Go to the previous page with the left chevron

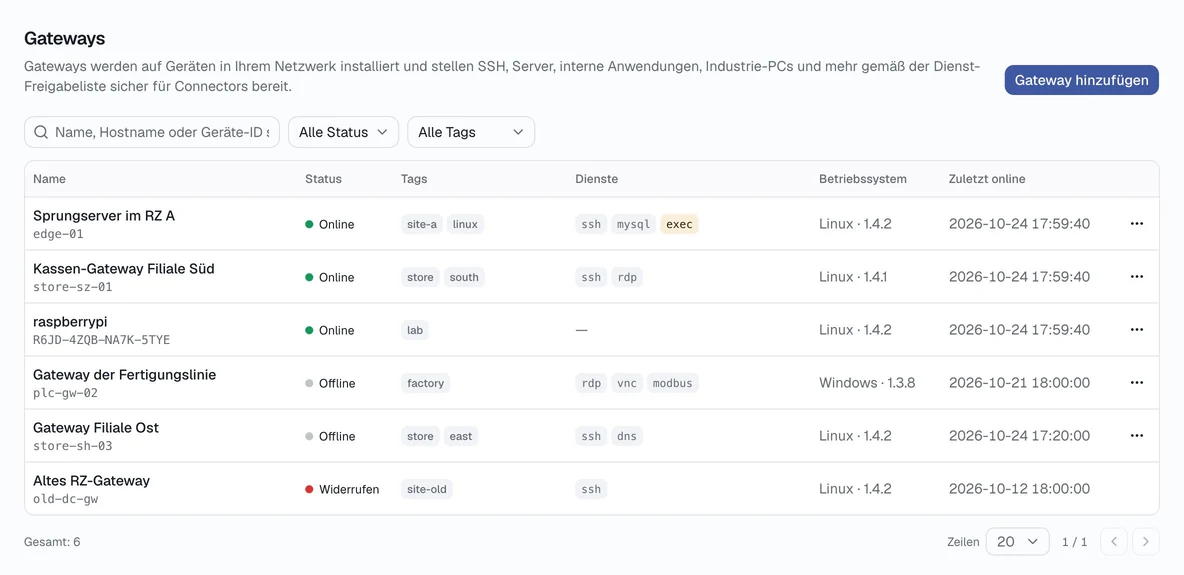(x=1114, y=542)
